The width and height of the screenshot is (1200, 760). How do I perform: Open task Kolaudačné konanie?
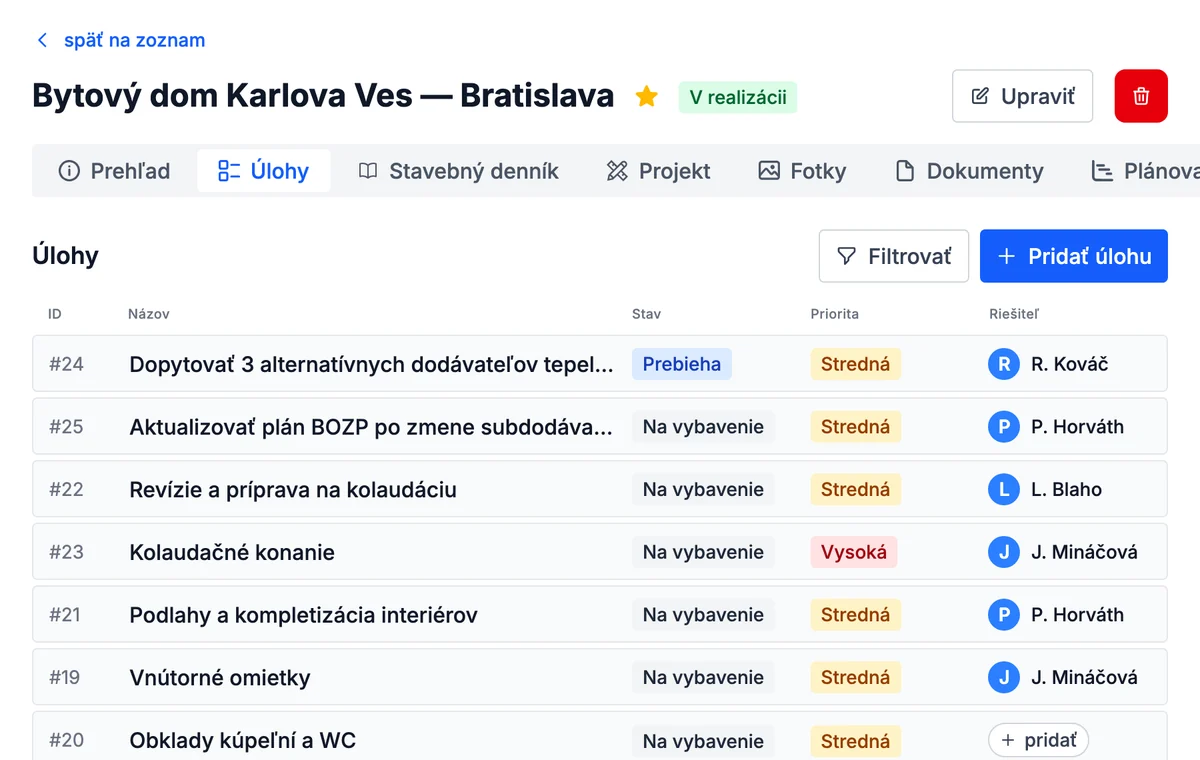232,552
